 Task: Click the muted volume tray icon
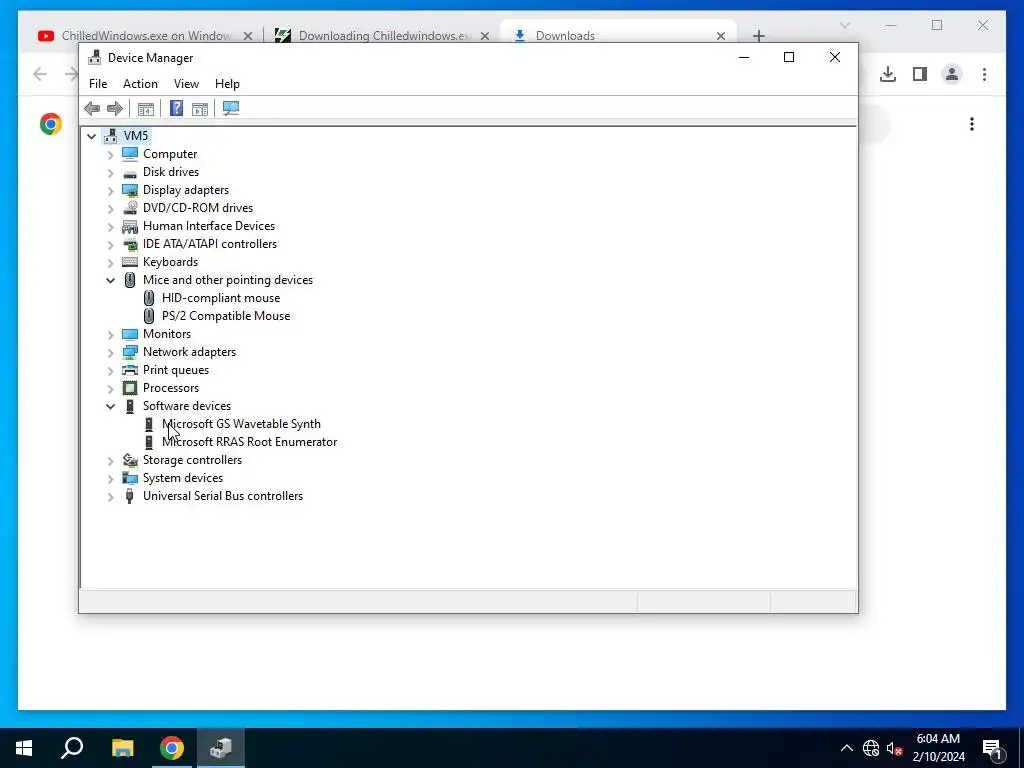pos(894,748)
